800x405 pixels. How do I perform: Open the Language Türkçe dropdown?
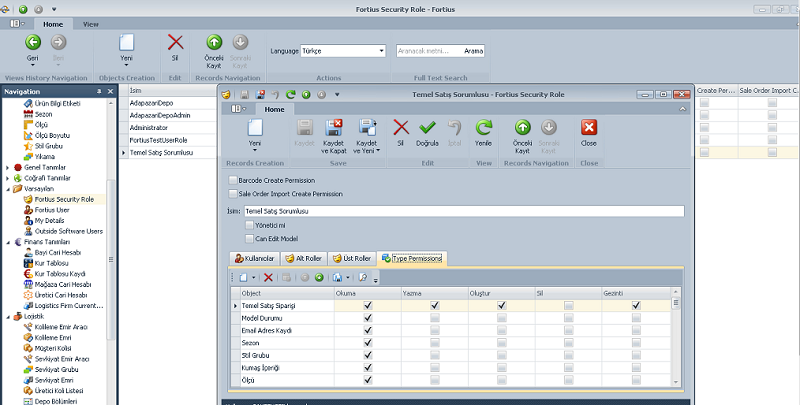pyautogui.click(x=381, y=51)
